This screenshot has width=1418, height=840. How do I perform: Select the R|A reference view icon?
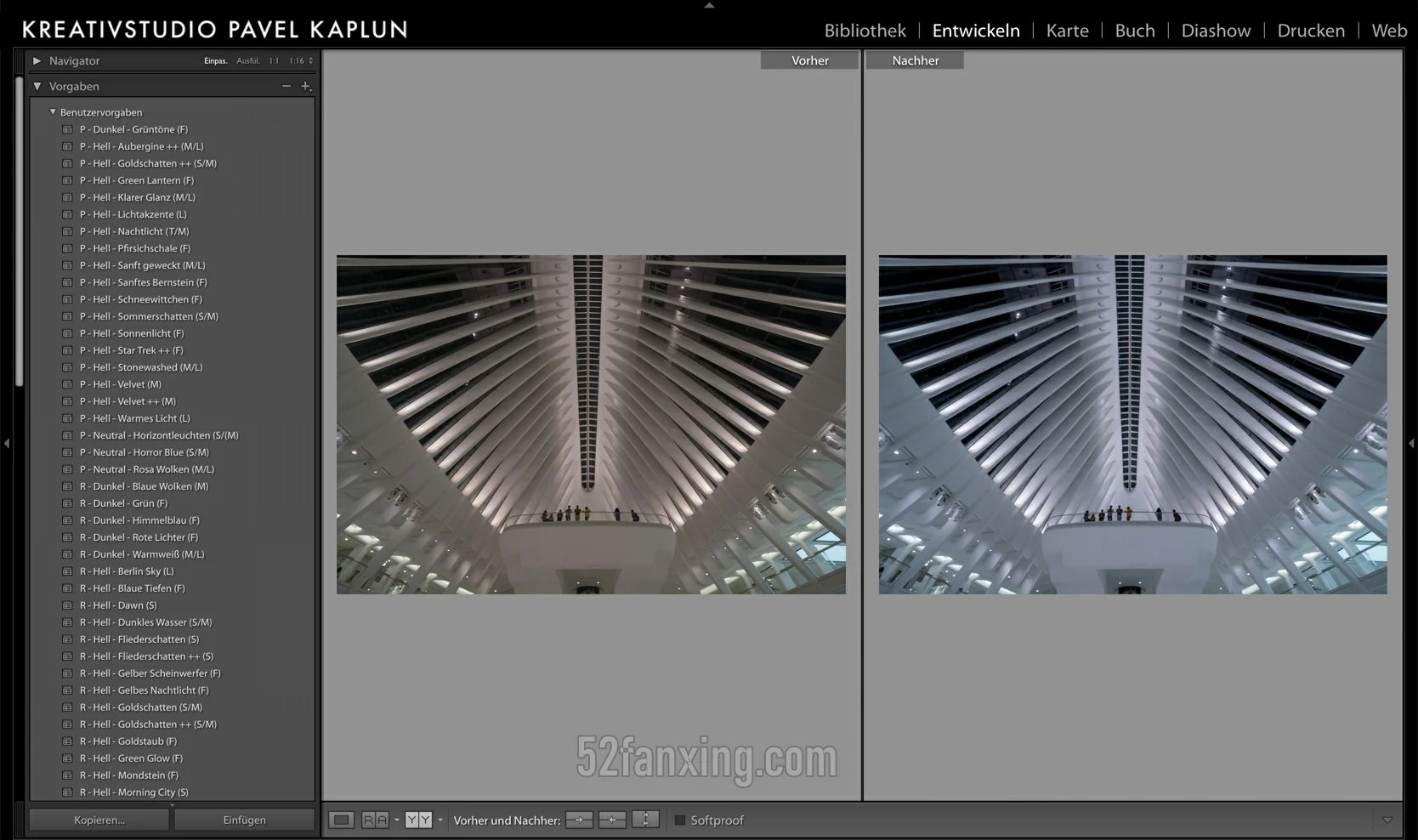tap(375, 820)
